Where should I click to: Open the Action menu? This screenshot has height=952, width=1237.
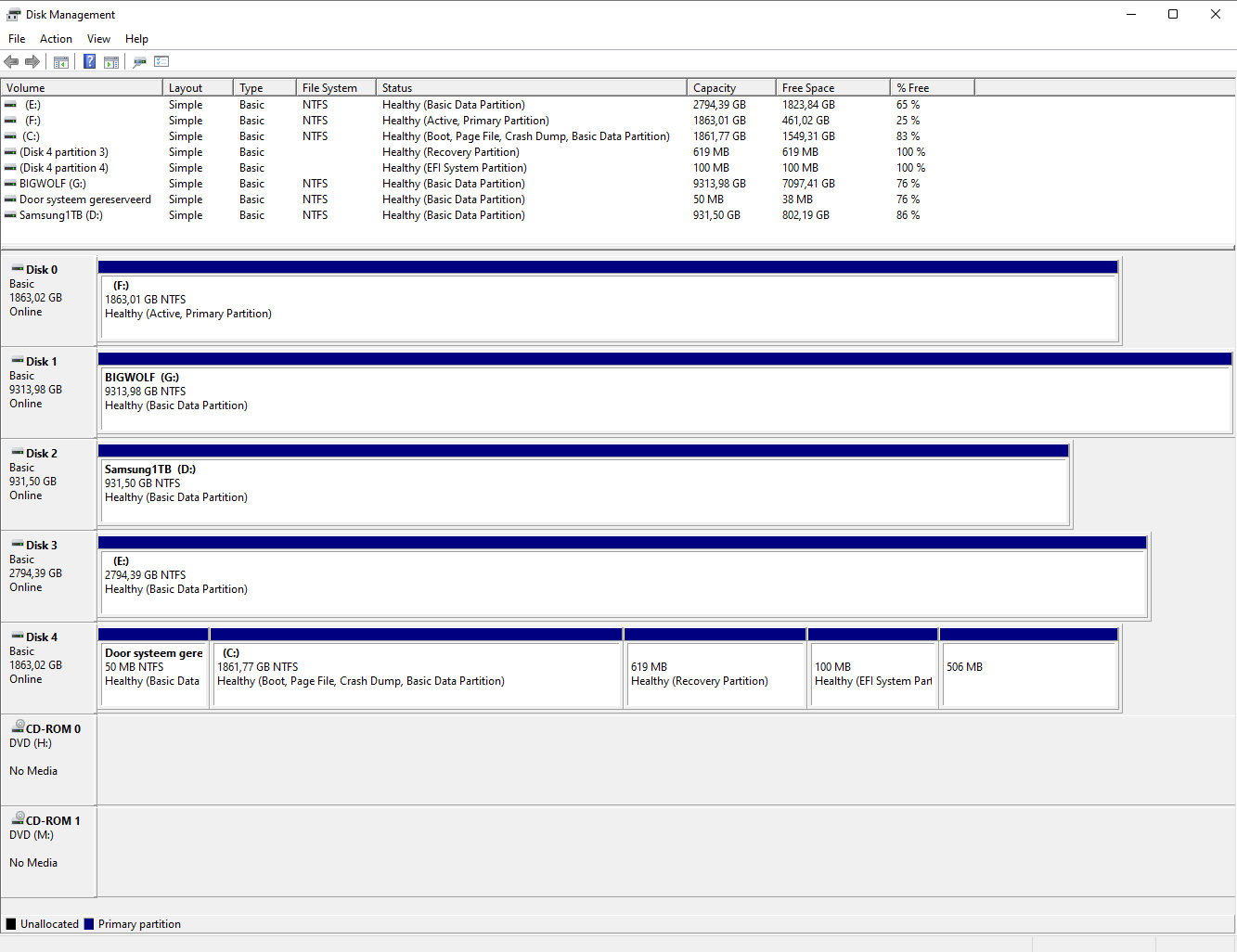point(56,39)
